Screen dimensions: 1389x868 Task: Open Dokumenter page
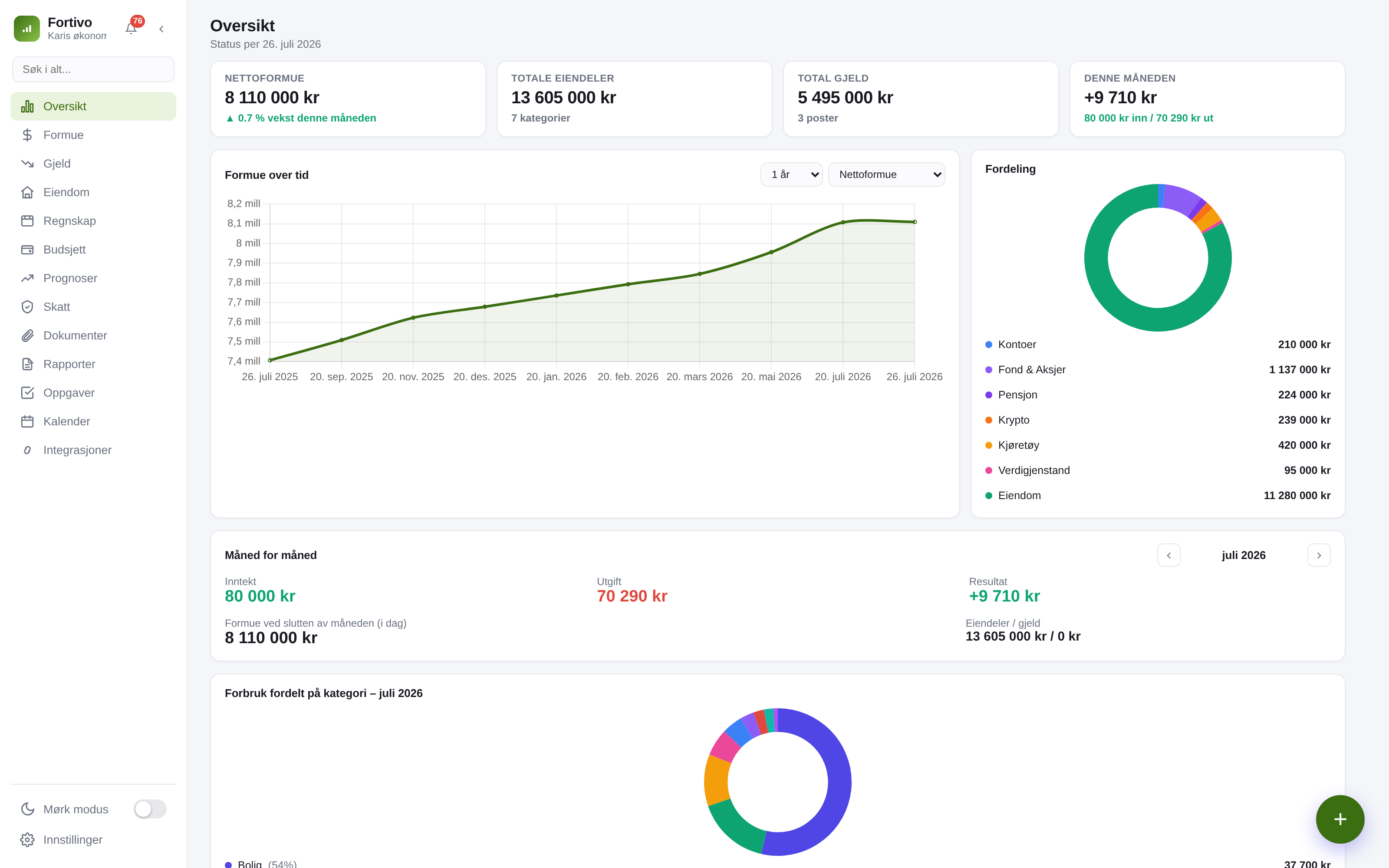coord(93,336)
